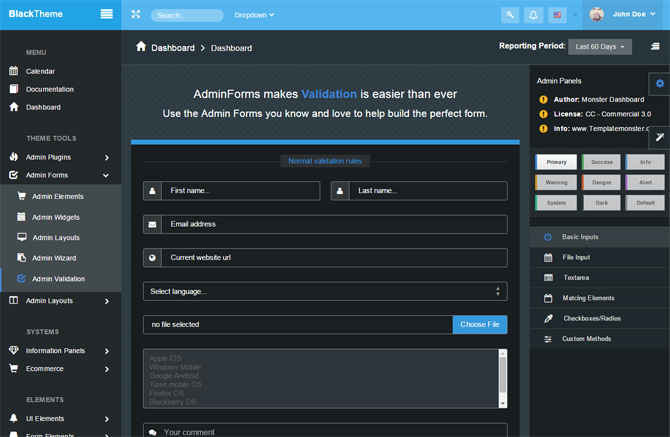Screen dimensions: 670x437
Task: Click the UI Elements bell icon
Action: (x=14, y=418)
